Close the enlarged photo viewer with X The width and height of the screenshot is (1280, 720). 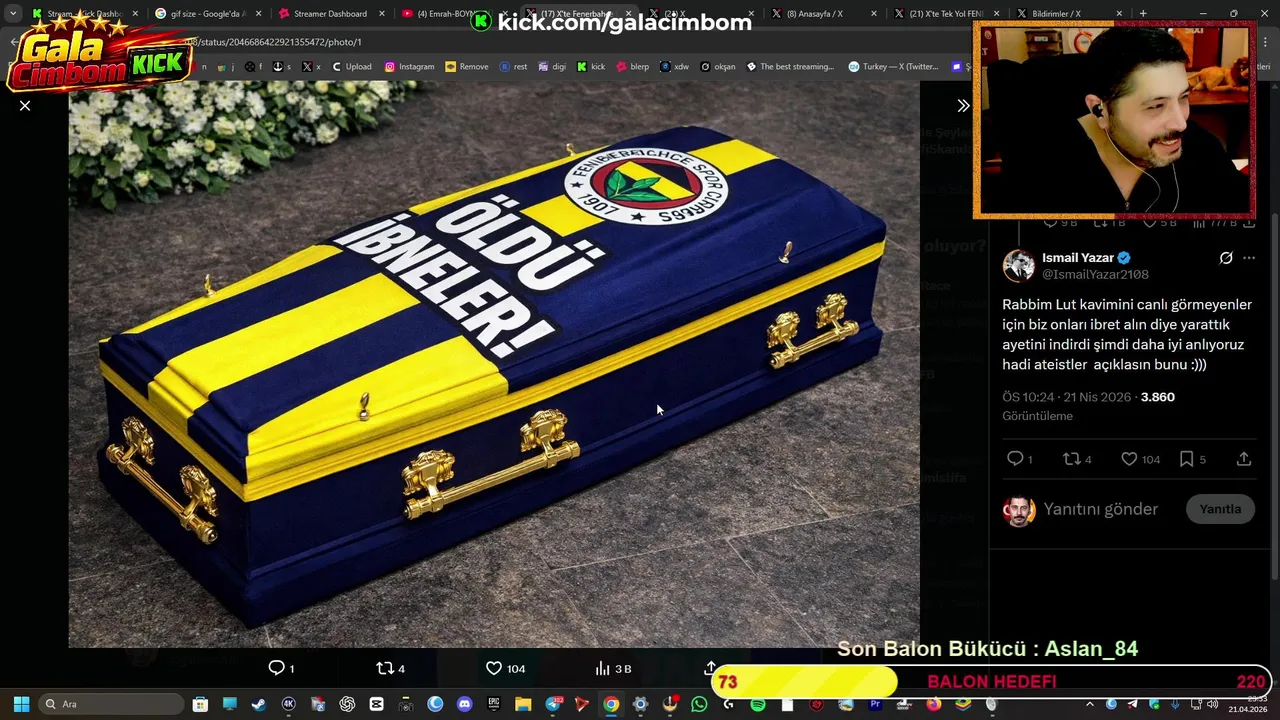(x=25, y=105)
